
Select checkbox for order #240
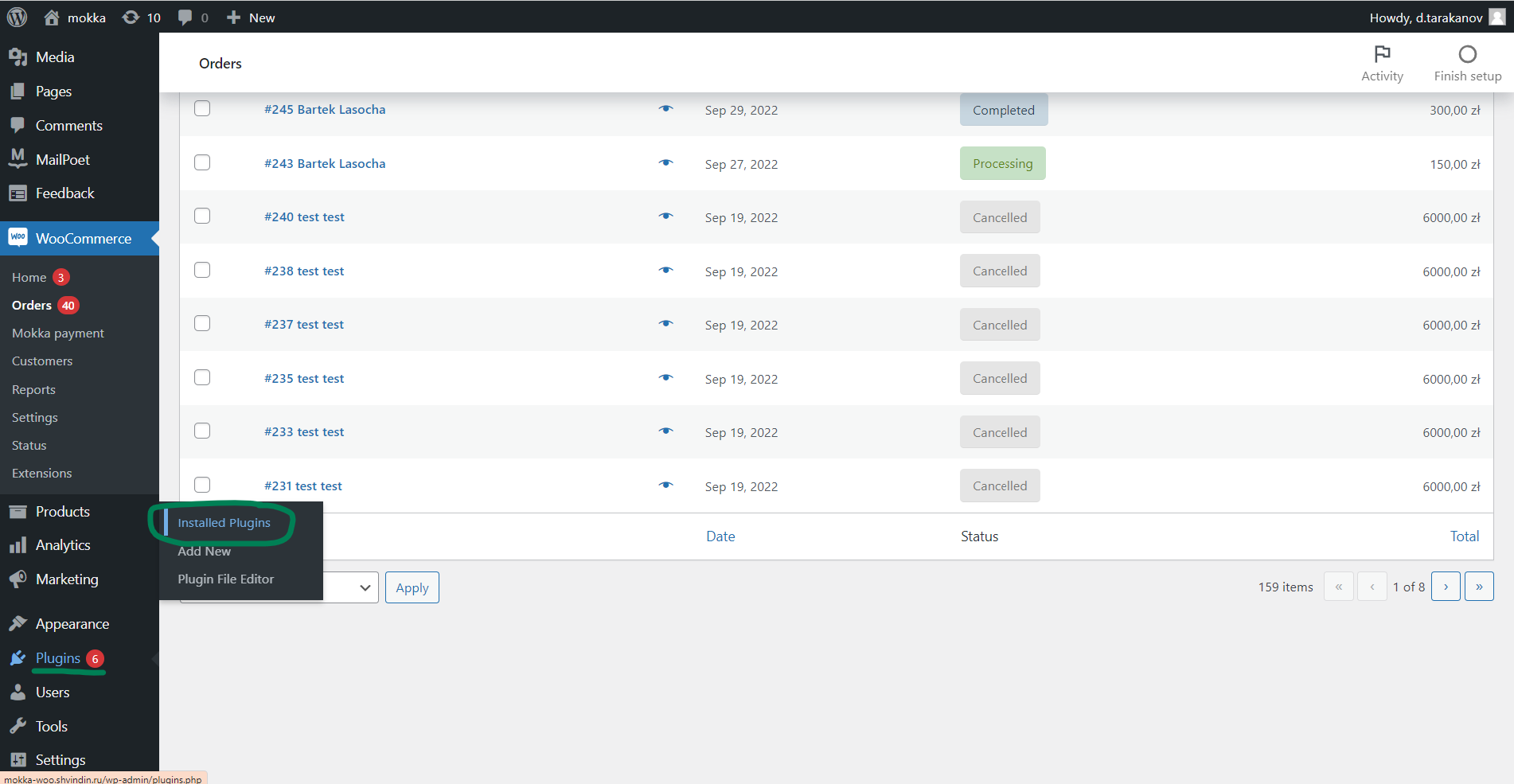point(202,216)
